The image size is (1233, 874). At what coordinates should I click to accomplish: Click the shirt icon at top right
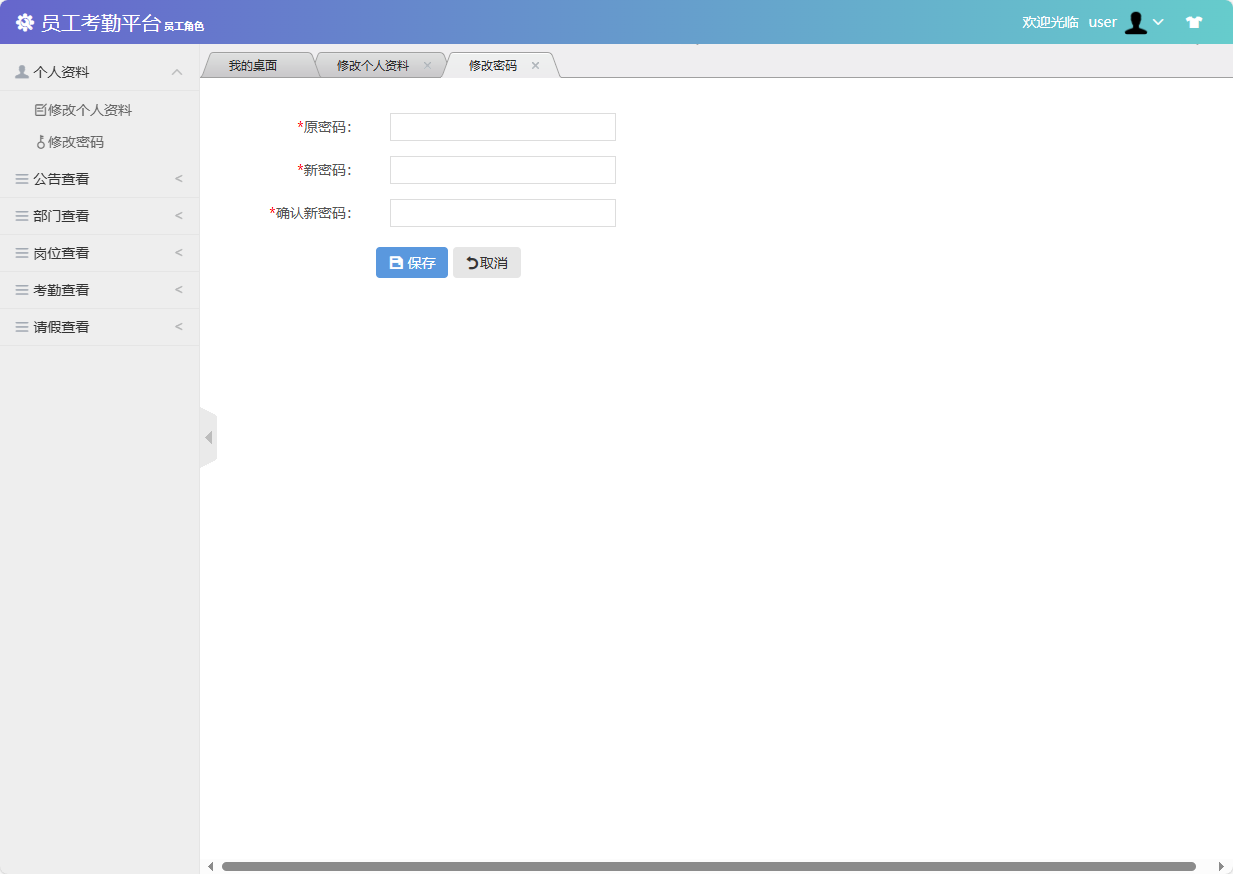pyautogui.click(x=1194, y=21)
